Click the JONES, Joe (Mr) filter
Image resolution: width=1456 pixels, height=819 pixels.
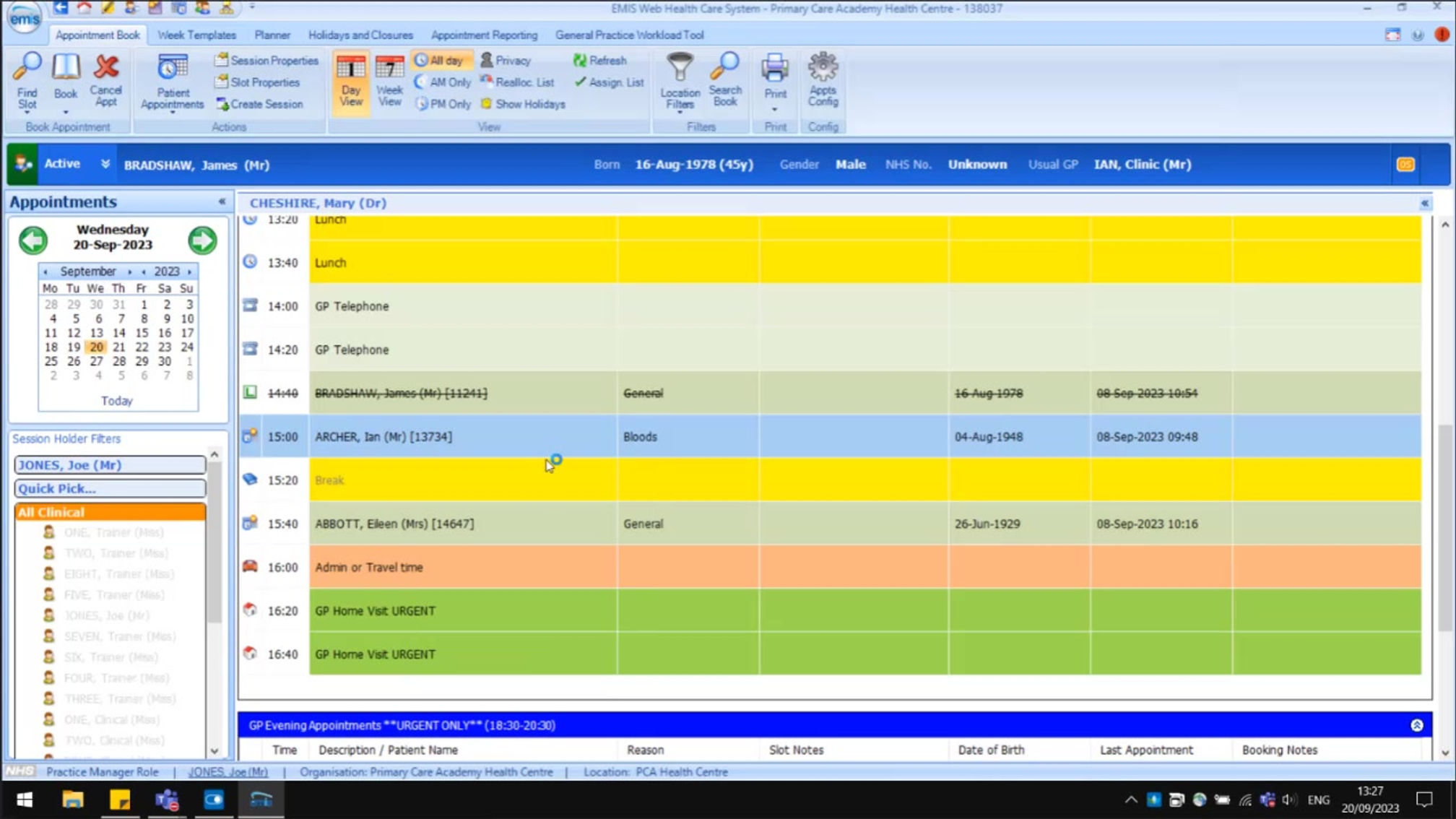[110, 465]
